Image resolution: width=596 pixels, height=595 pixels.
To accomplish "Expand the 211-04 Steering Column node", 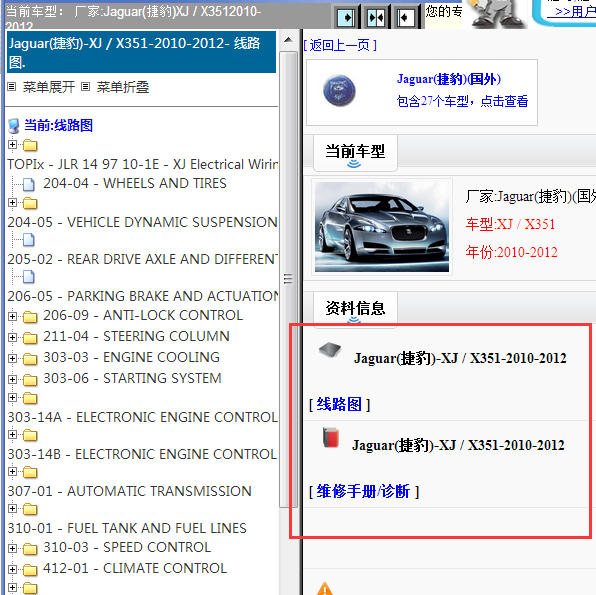I will (x=12, y=337).
